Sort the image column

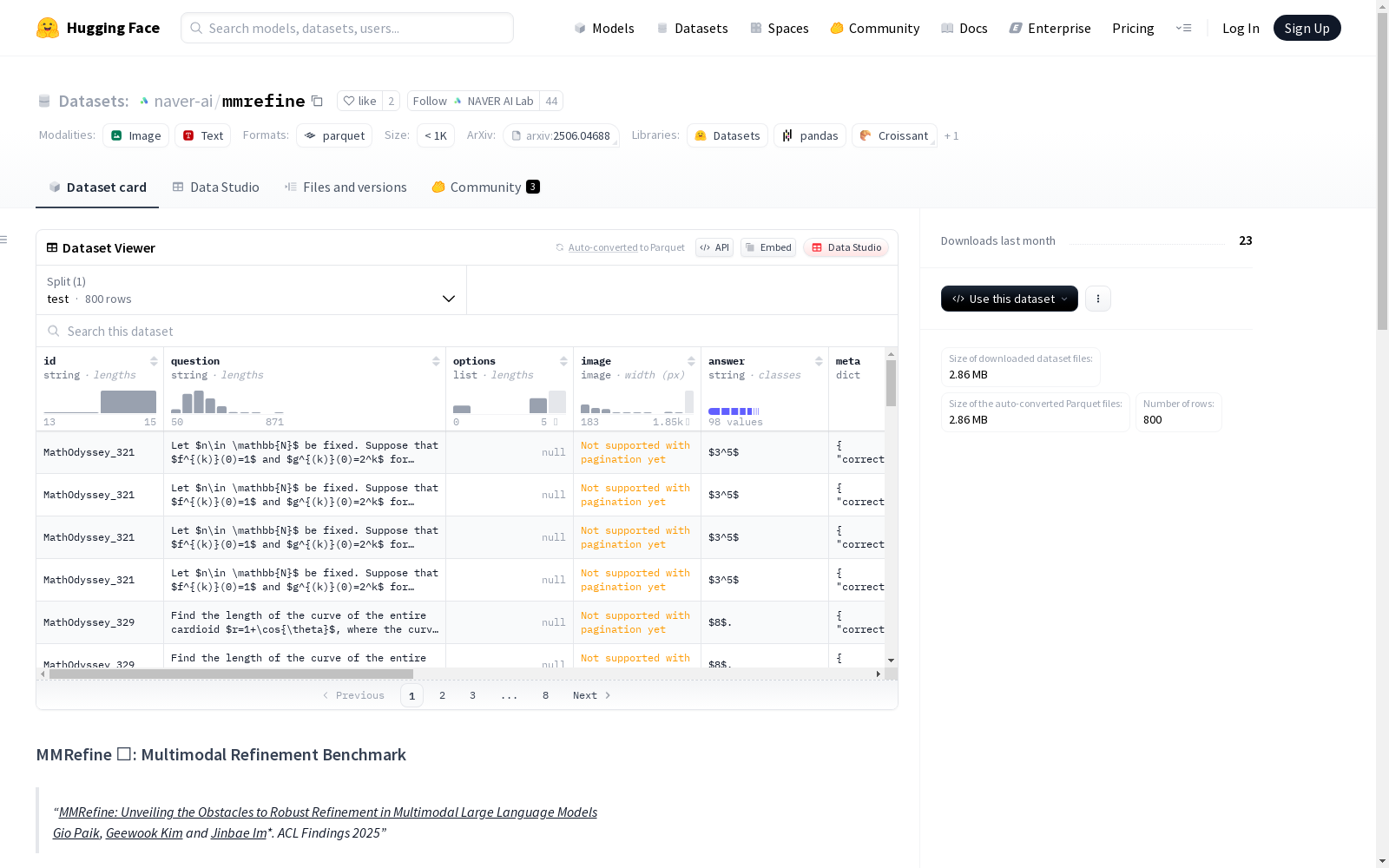click(691, 361)
